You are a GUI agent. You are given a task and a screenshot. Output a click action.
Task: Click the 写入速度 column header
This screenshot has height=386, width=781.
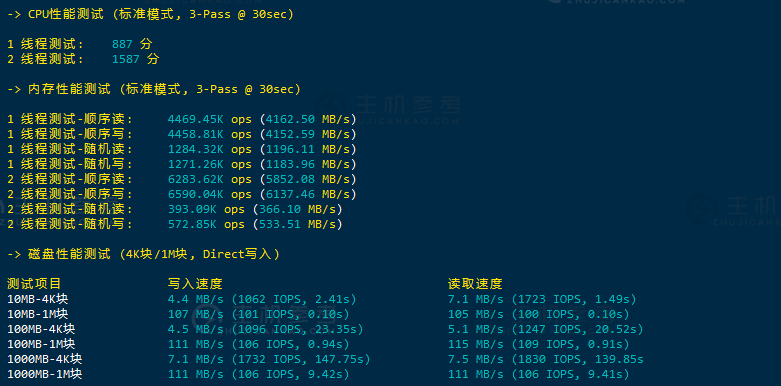point(195,284)
